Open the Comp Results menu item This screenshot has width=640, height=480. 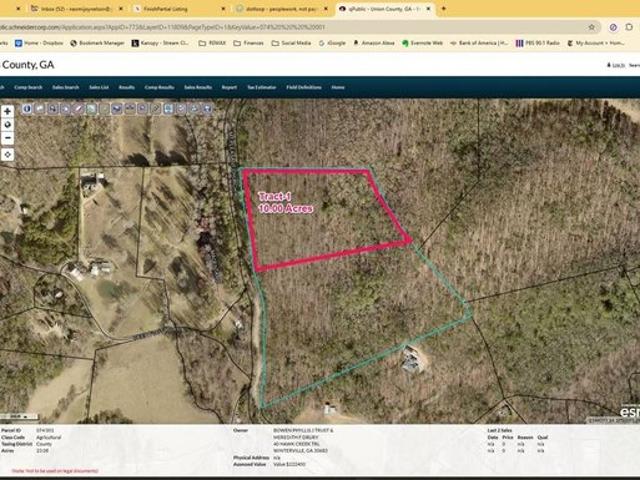click(159, 87)
